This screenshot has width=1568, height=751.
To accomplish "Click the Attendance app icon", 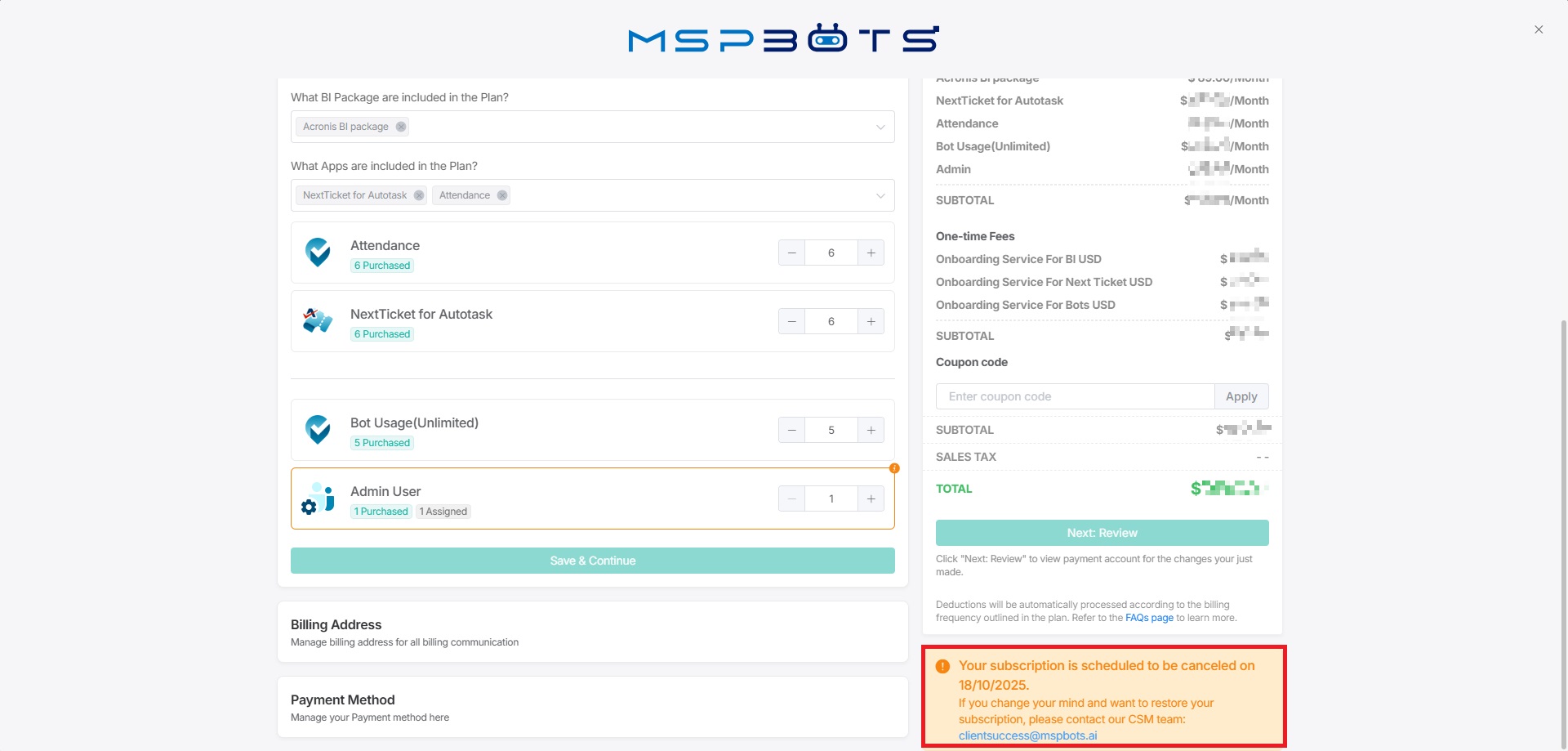I will click(x=318, y=253).
